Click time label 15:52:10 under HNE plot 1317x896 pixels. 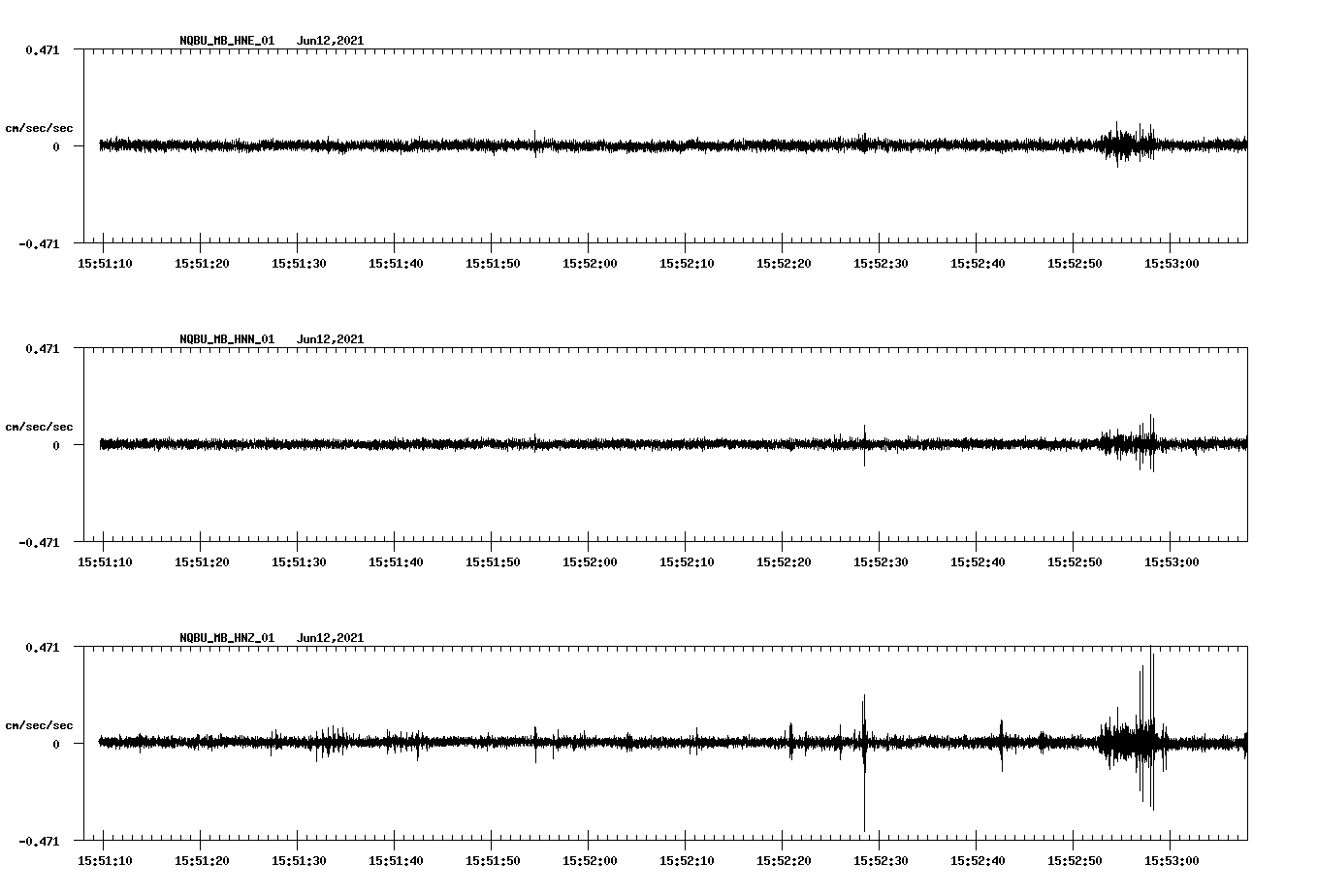pyautogui.click(x=687, y=264)
